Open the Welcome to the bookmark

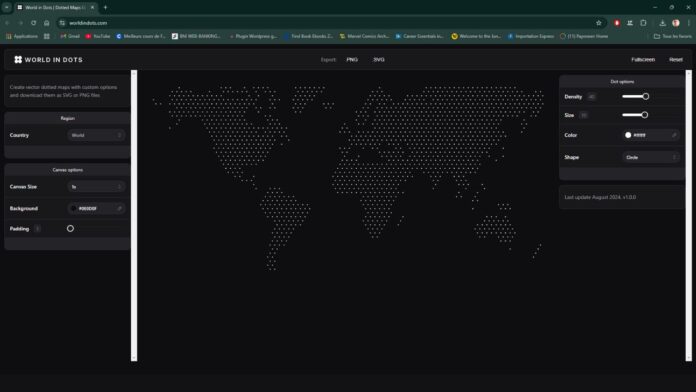[x=476, y=36]
